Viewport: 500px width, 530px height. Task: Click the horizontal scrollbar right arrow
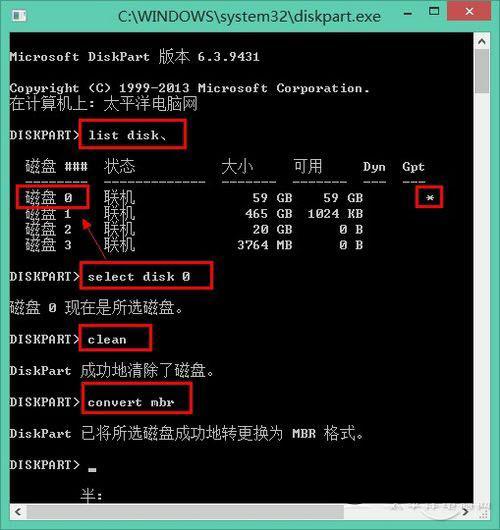pyautogui.click(x=465, y=512)
